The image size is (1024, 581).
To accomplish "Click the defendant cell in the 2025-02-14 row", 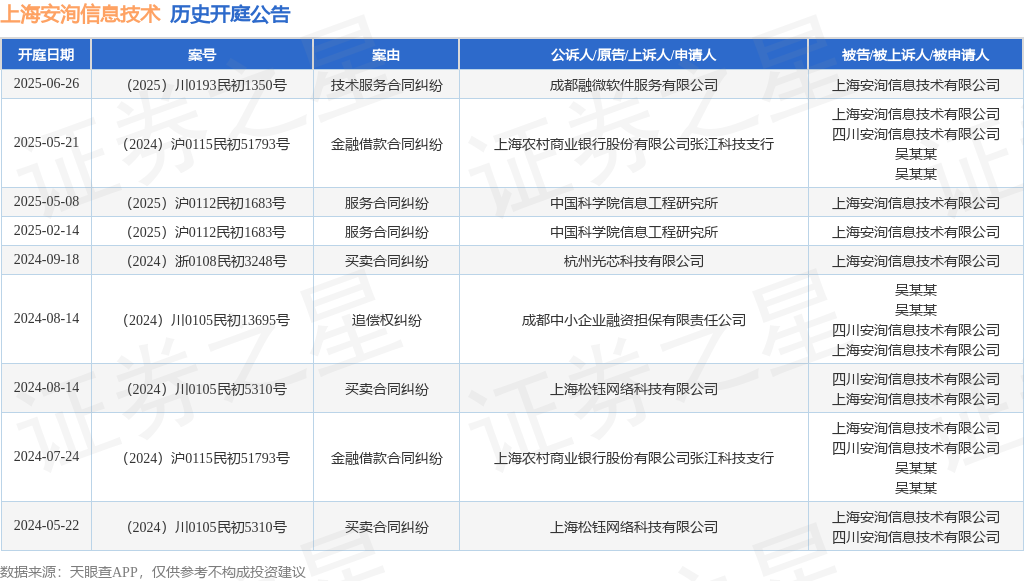I will click(916, 232).
